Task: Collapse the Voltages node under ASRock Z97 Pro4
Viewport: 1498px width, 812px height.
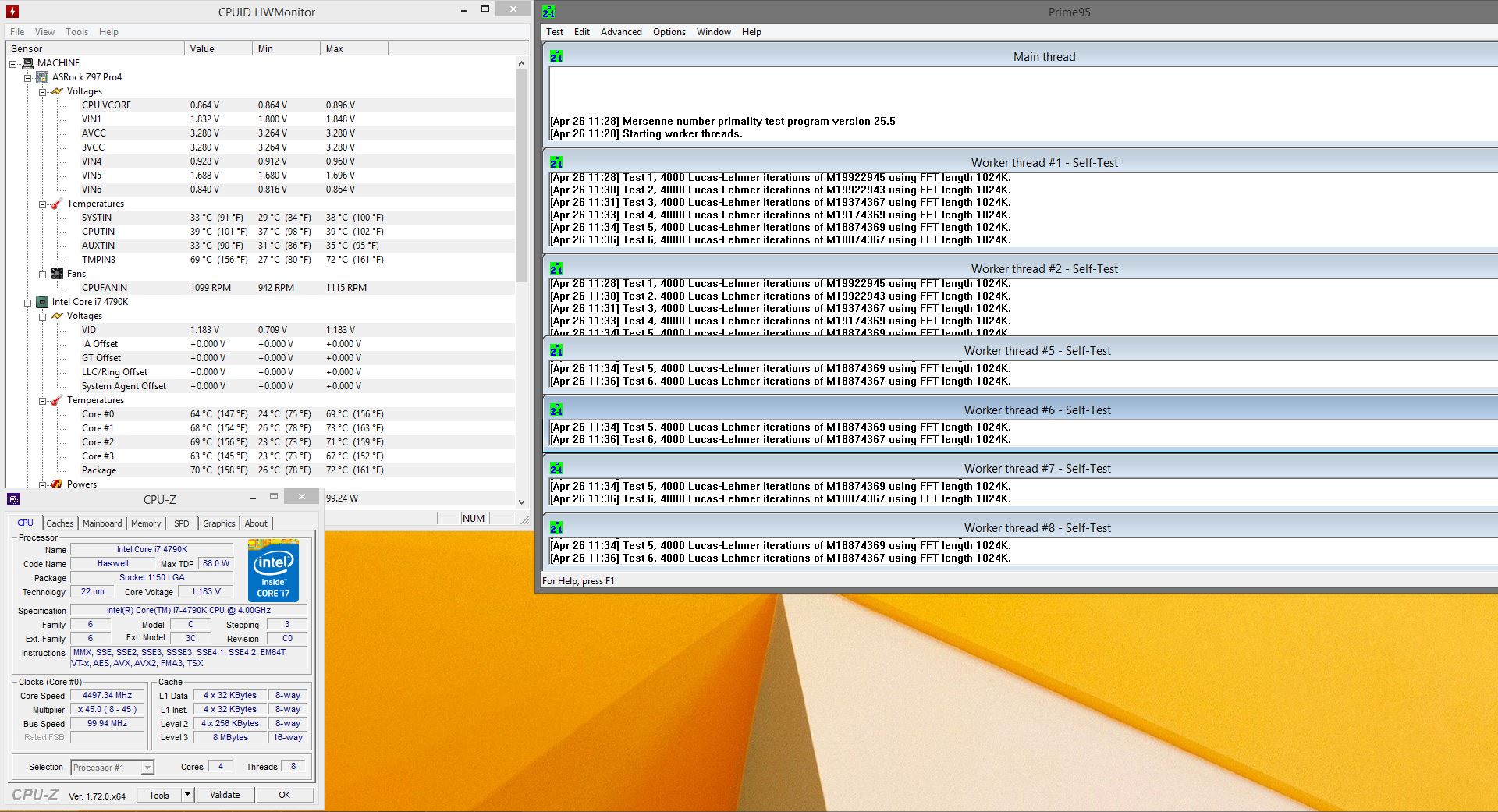Action: point(42,92)
